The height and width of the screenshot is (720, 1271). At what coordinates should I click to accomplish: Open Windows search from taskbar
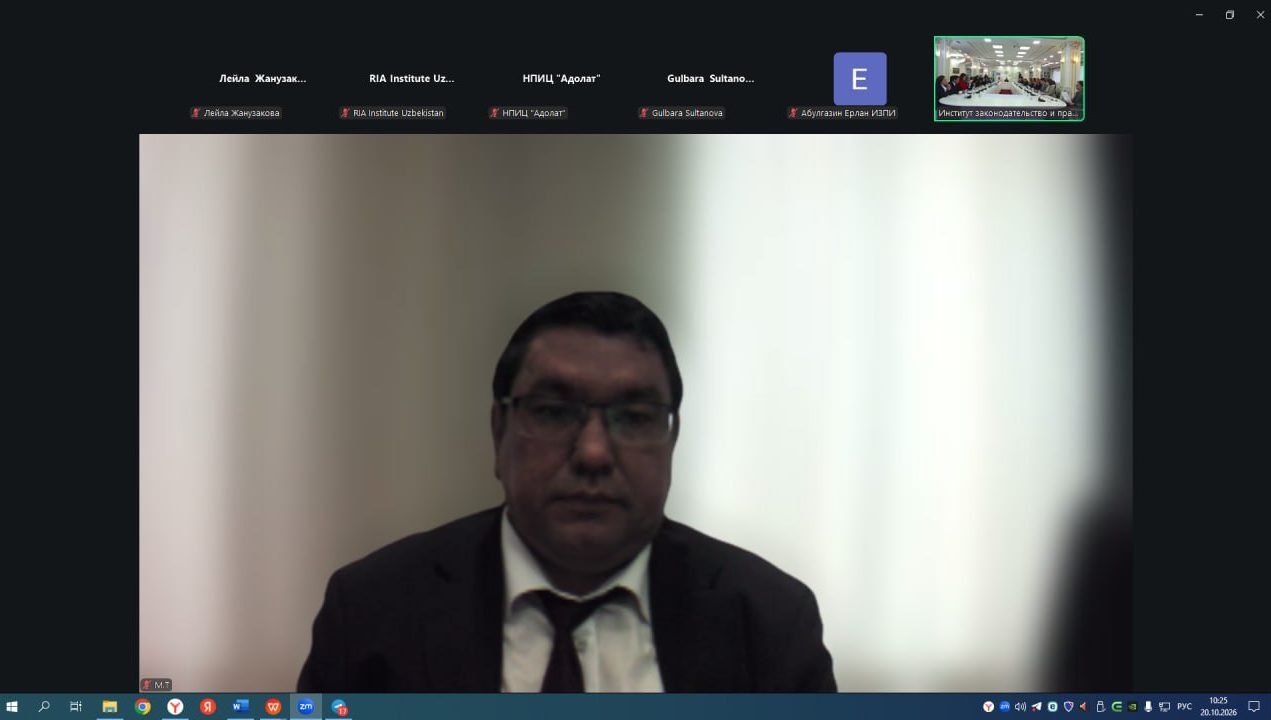tap(44, 706)
